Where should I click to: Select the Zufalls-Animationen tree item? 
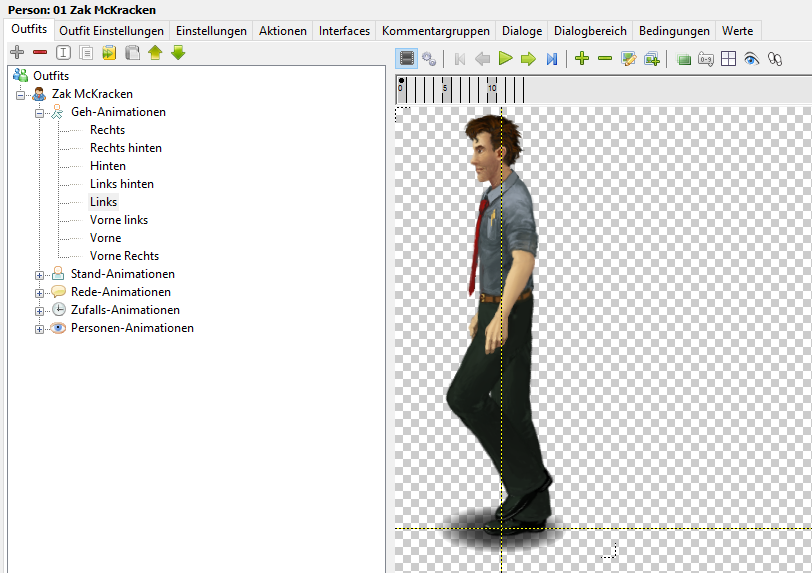click(125, 310)
